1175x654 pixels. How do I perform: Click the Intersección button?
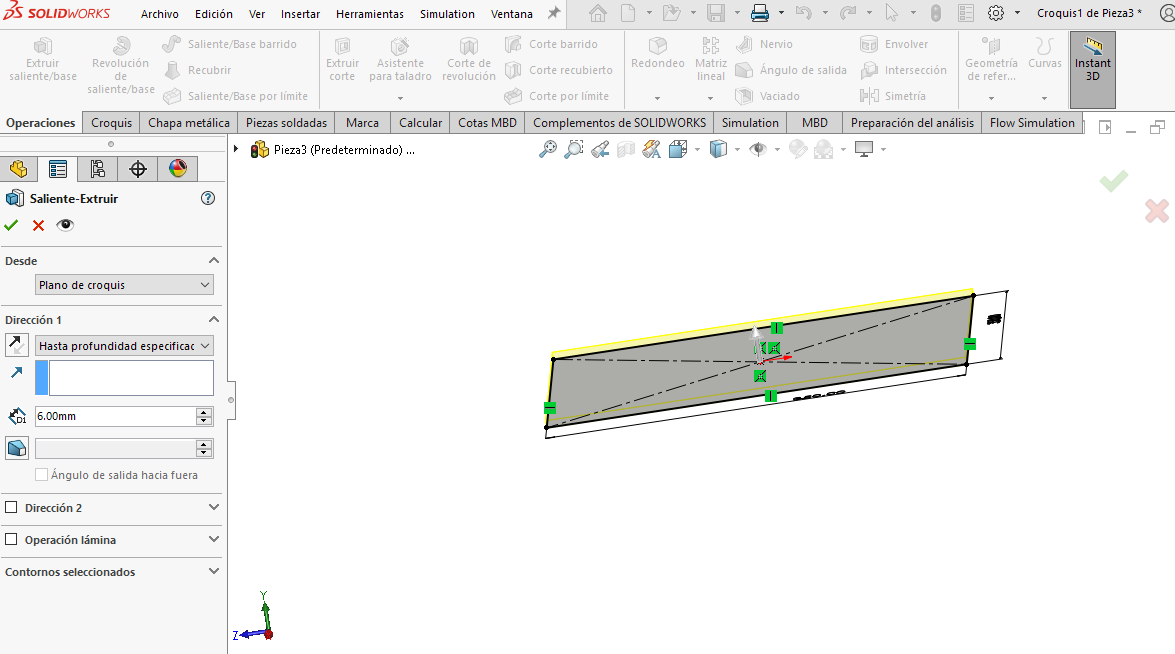pos(904,70)
